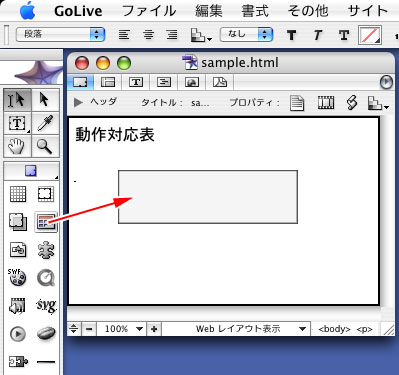Open the 段落 paragraph format dropdown
This screenshot has height=375, width=399.
pos(61,34)
